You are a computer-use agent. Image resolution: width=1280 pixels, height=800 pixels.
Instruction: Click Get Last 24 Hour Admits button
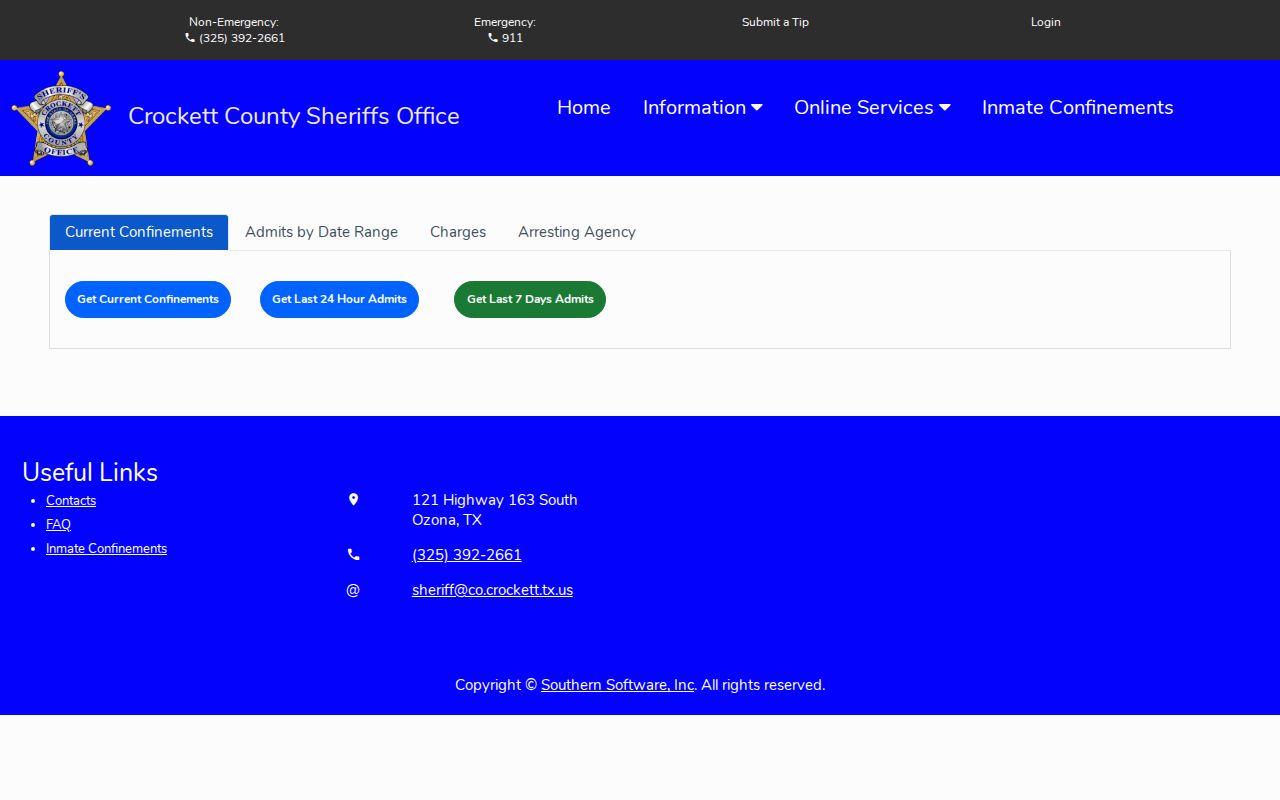[x=339, y=299]
